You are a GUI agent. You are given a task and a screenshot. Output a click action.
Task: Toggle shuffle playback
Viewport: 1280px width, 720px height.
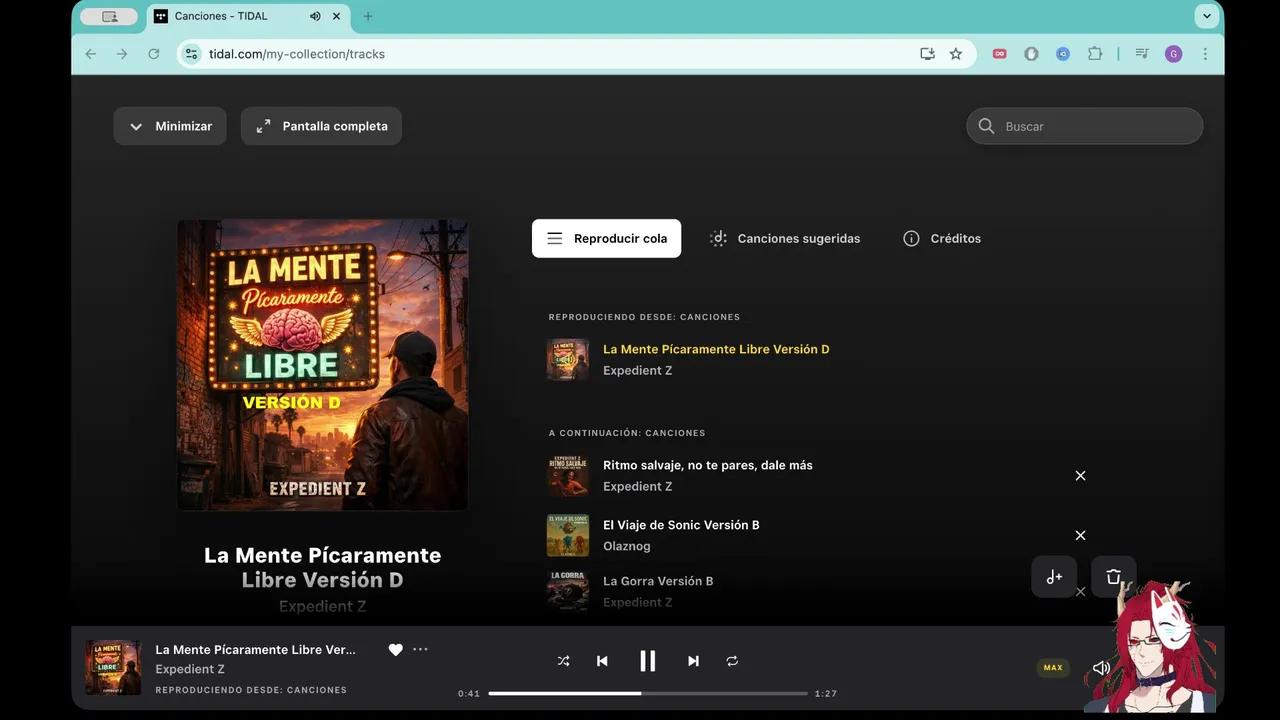(563, 661)
